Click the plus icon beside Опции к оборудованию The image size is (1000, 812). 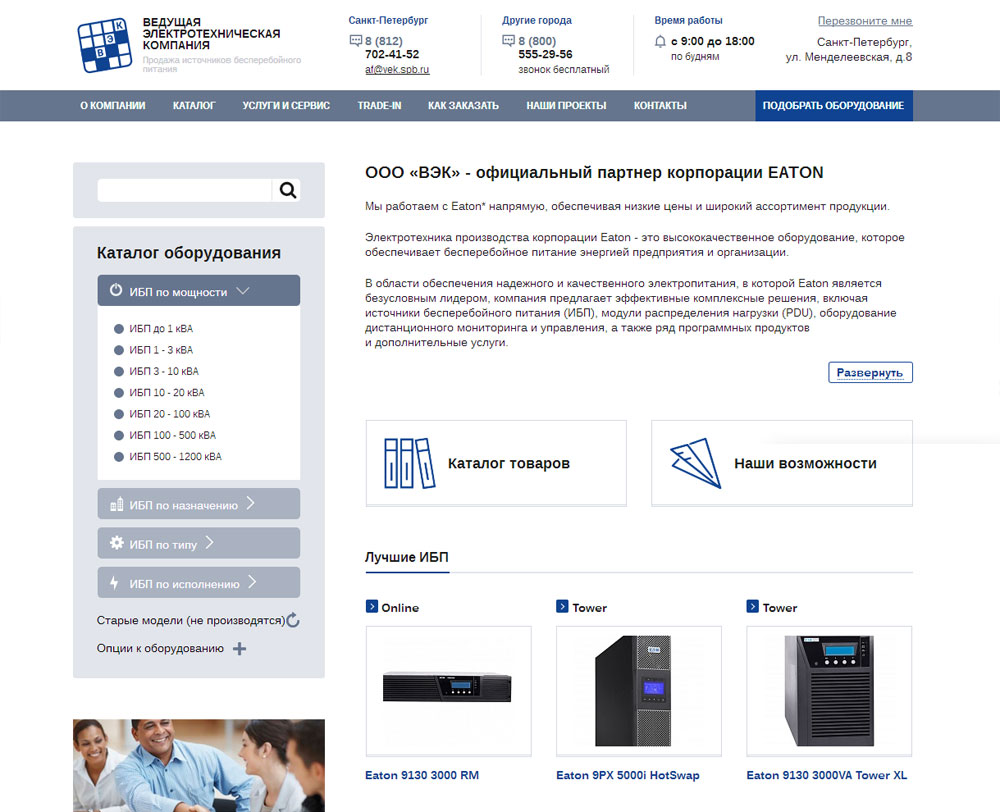tap(239, 649)
